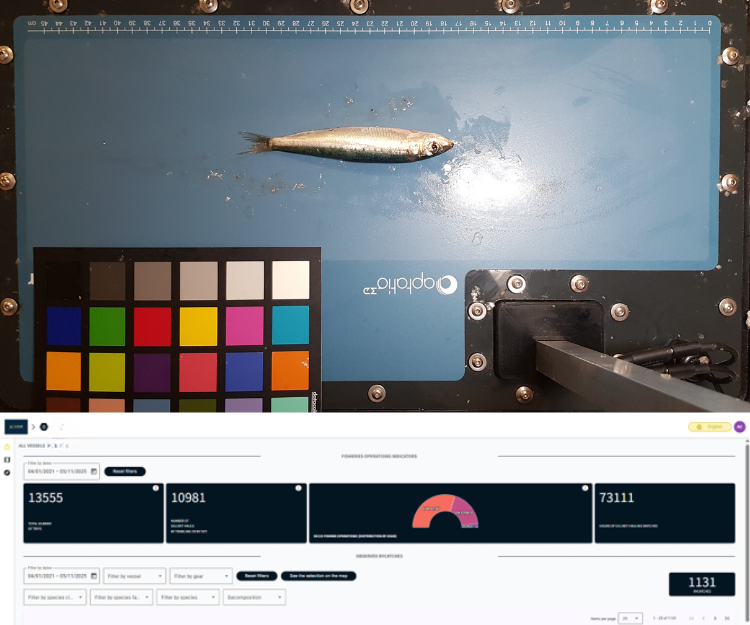Click the info icon on the 13555 card

(x=156, y=488)
